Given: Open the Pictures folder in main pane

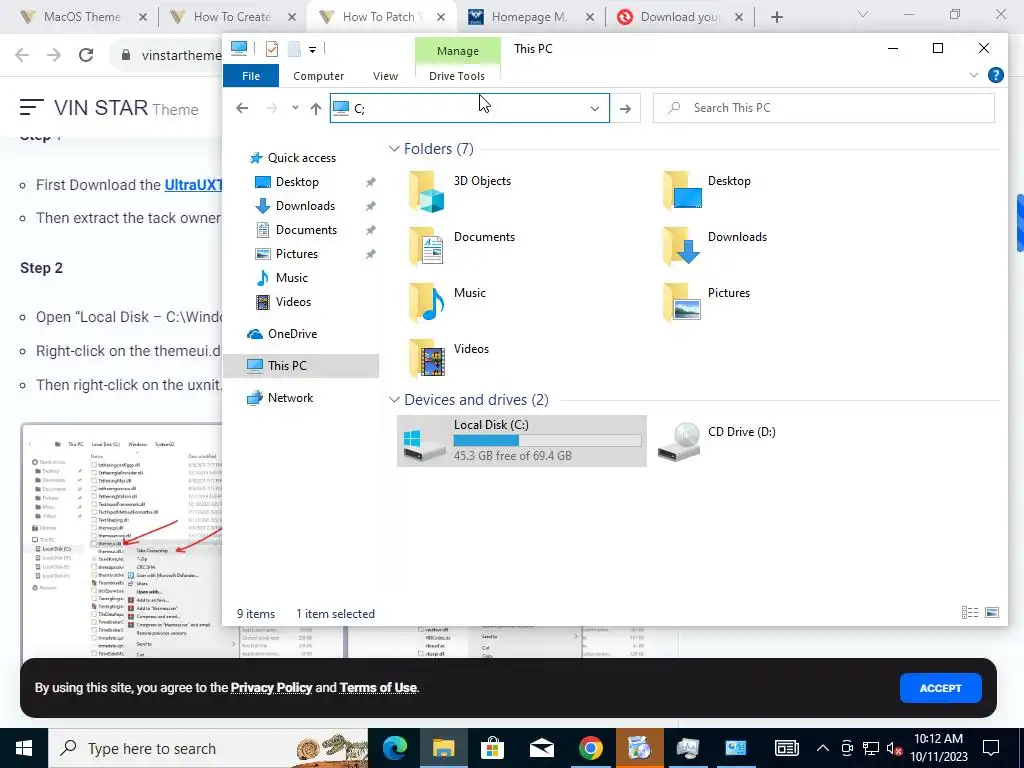Looking at the screenshot, I should click(x=707, y=302).
